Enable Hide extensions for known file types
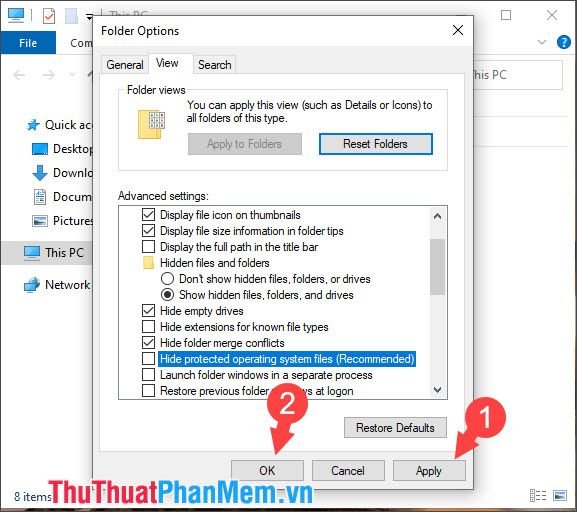 pos(148,327)
